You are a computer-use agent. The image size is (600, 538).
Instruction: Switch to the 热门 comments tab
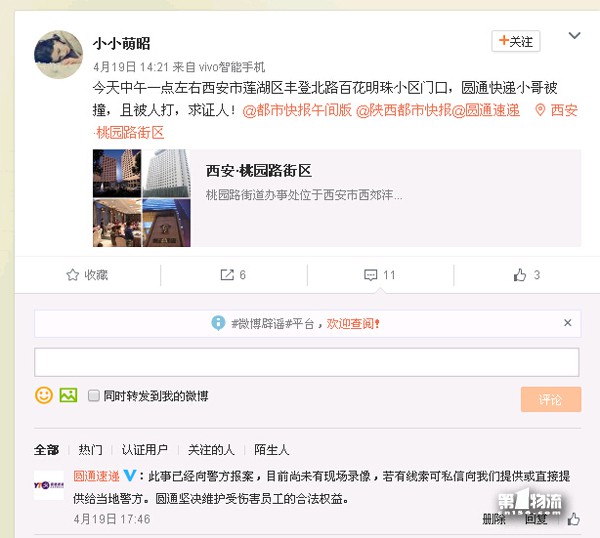pyautogui.click(x=90, y=450)
